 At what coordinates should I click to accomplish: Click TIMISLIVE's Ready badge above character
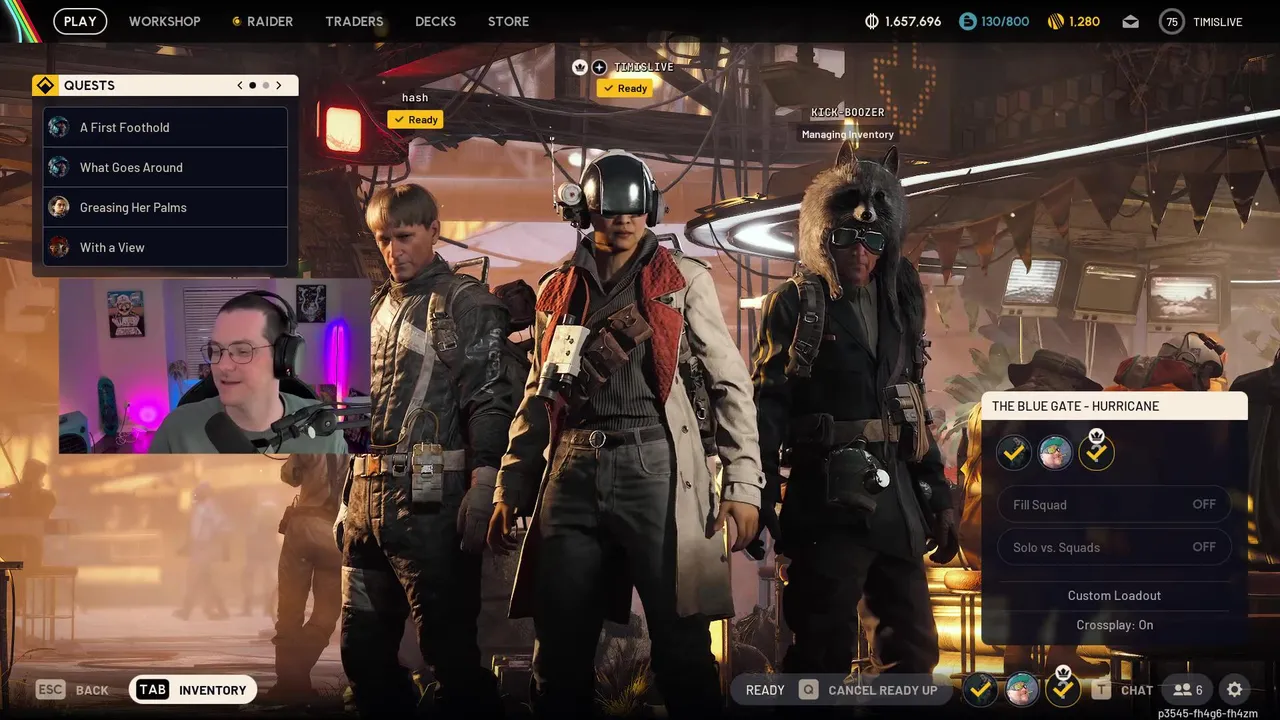[624, 88]
